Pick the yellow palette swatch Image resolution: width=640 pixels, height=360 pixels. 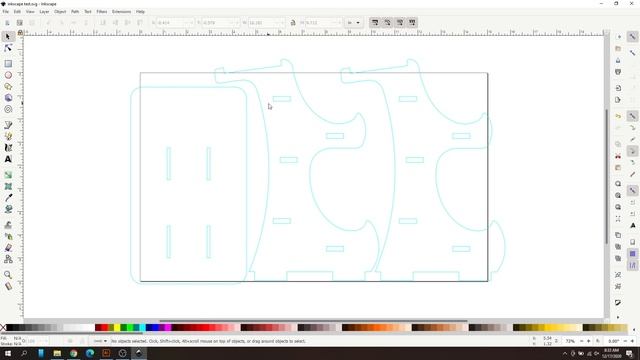click(117, 327)
